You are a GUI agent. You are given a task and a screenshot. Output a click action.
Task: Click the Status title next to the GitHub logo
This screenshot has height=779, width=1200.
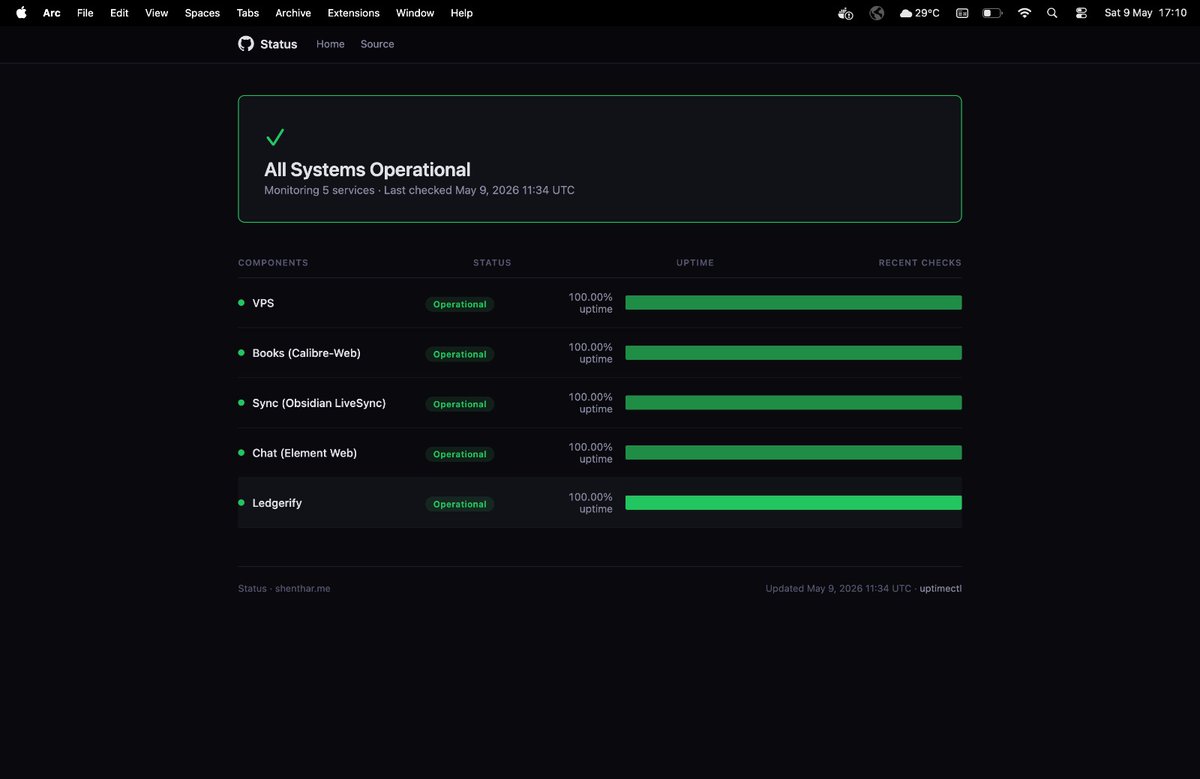click(279, 44)
